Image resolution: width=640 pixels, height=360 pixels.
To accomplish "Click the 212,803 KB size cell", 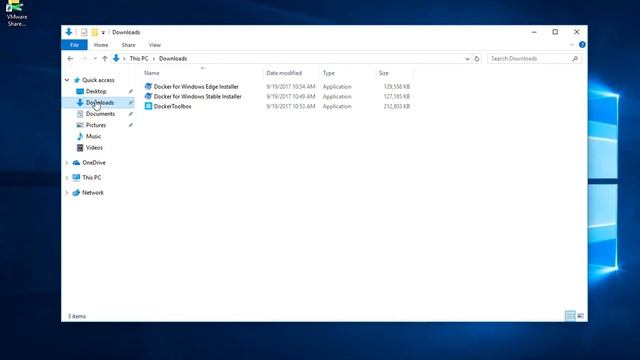I will point(396,107).
